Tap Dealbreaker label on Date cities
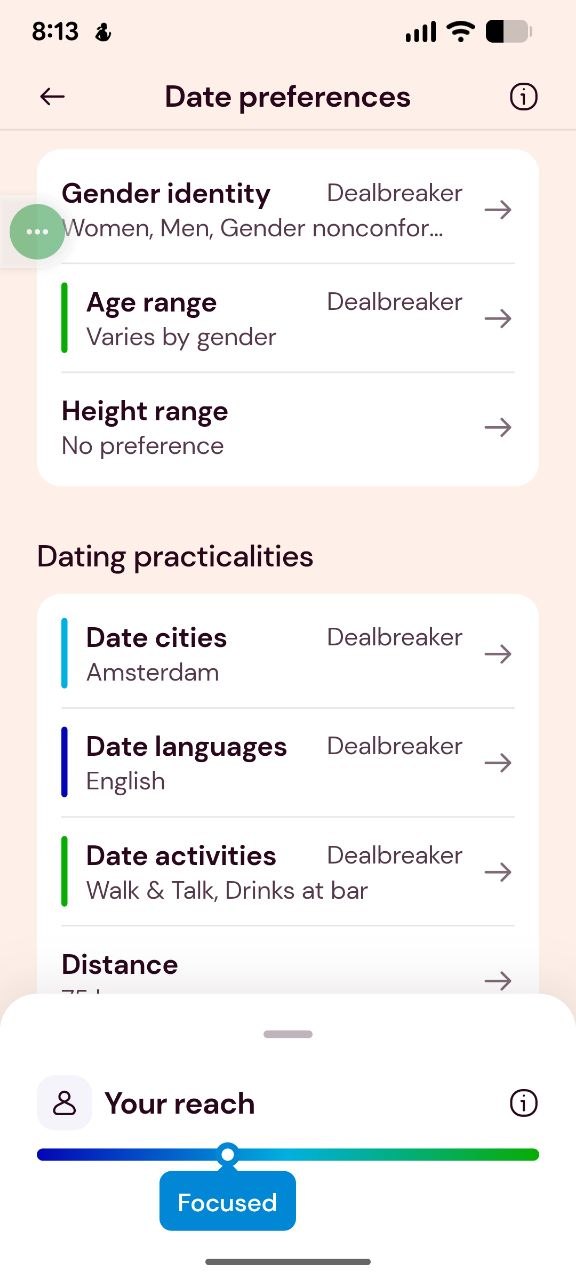 (x=395, y=637)
